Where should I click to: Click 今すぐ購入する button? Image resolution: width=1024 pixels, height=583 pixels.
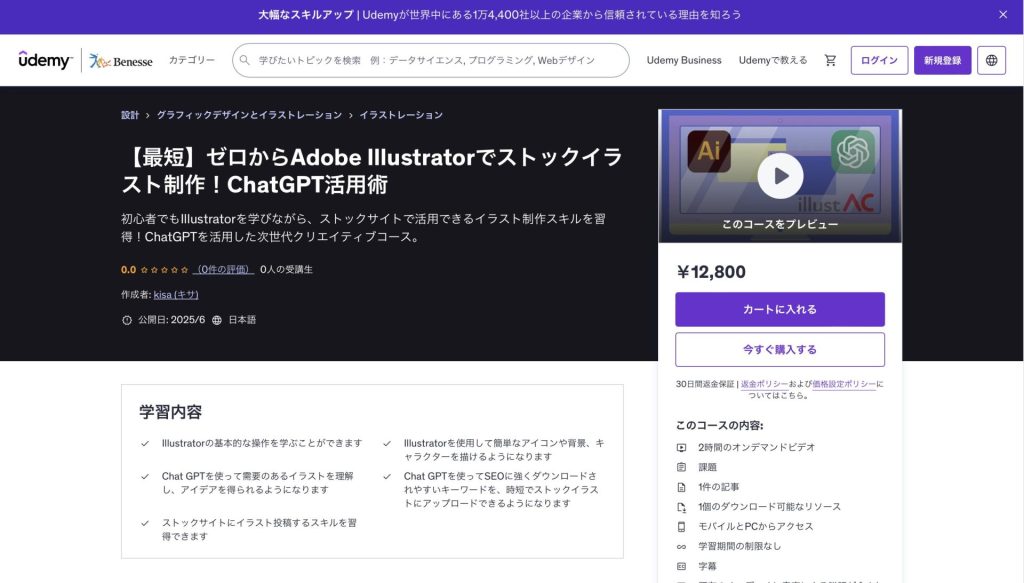tap(780, 350)
